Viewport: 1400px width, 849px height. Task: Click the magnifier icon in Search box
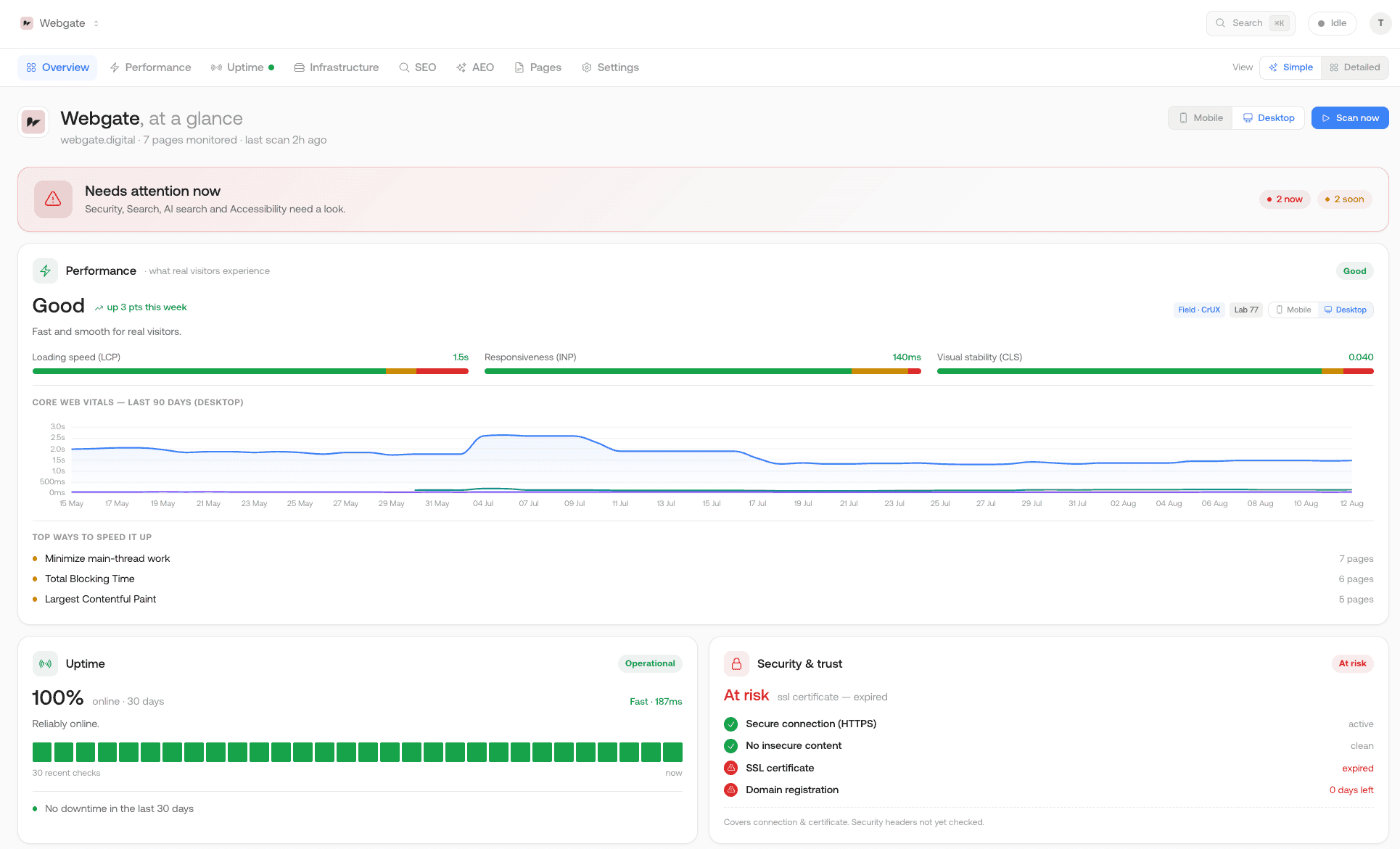click(x=1221, y=23)
